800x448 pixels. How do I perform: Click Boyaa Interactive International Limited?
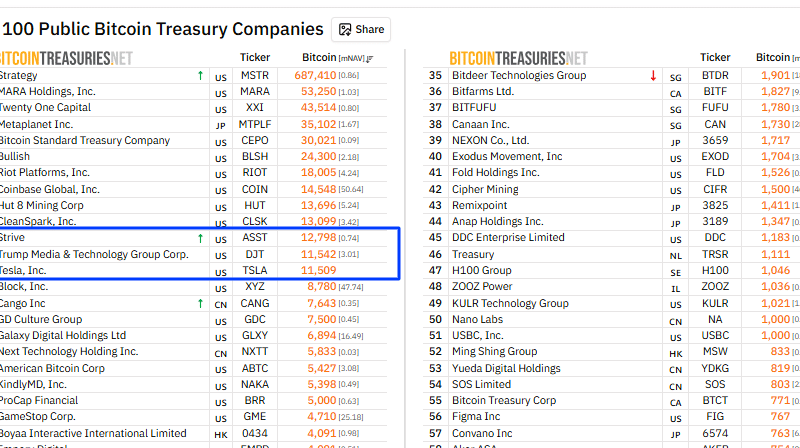(x=93, y=433)
